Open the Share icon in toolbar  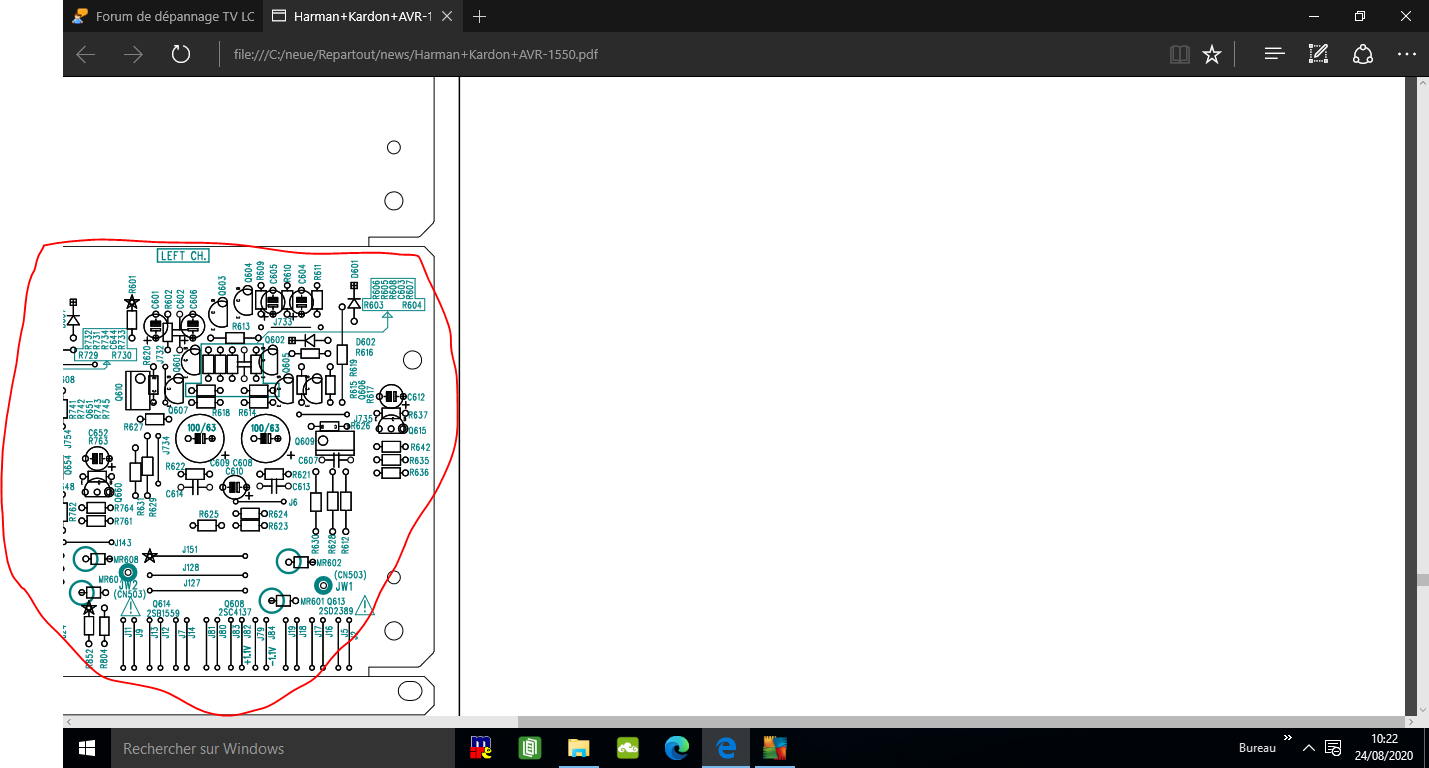(1362, 54)
